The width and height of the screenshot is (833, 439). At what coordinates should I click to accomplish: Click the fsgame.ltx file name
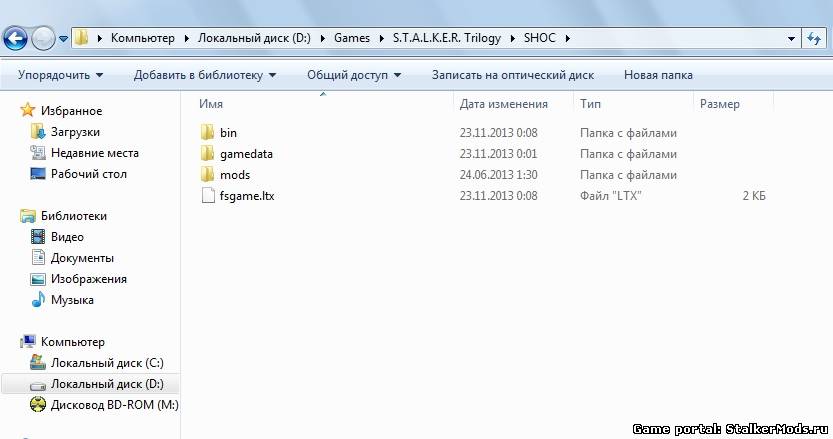coord(247,196)
